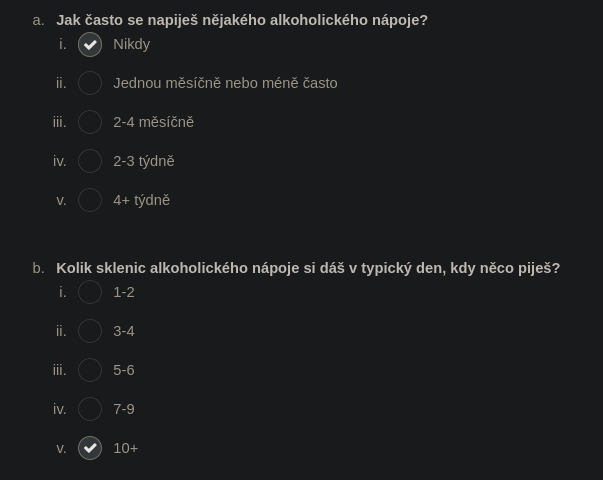Click the "4+ týdně" label text

(x=141, y=200)
